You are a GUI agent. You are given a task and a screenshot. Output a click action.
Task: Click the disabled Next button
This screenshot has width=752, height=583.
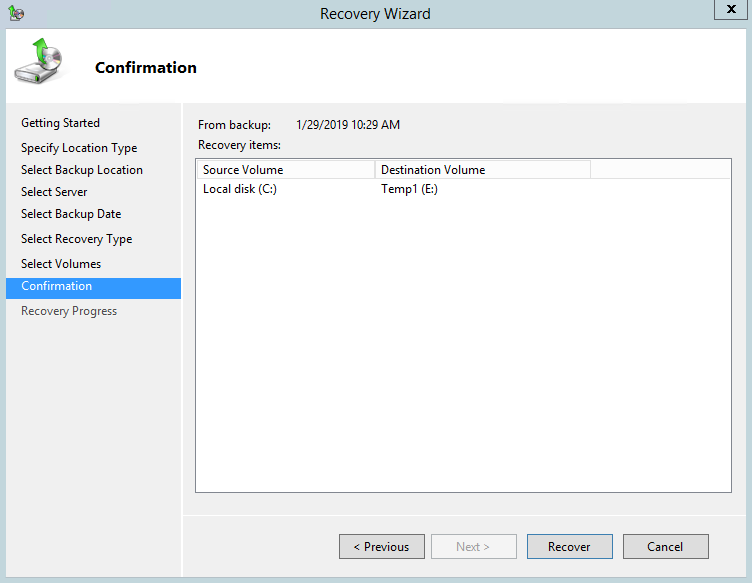pos(473,547)
